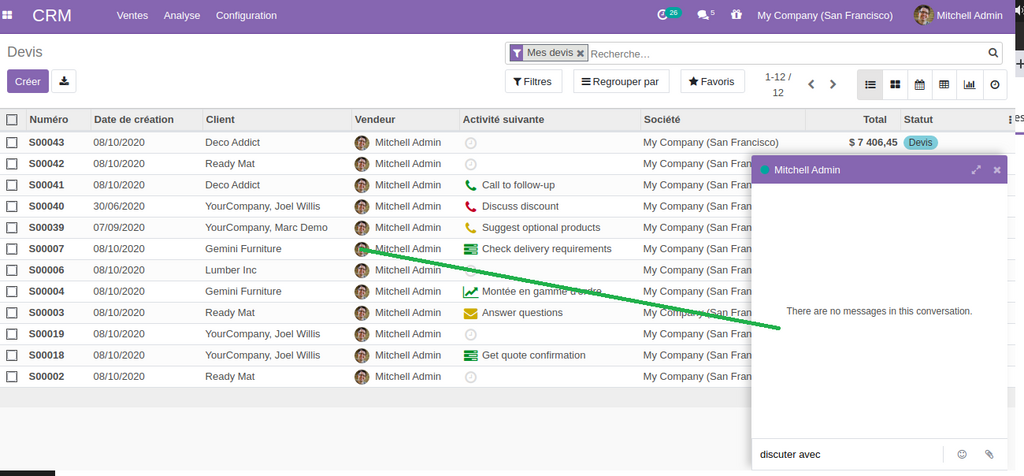The height and width of the screenshot is (476, 1024).
Task: Switch to calendar view icon
Action: point(920,85)
